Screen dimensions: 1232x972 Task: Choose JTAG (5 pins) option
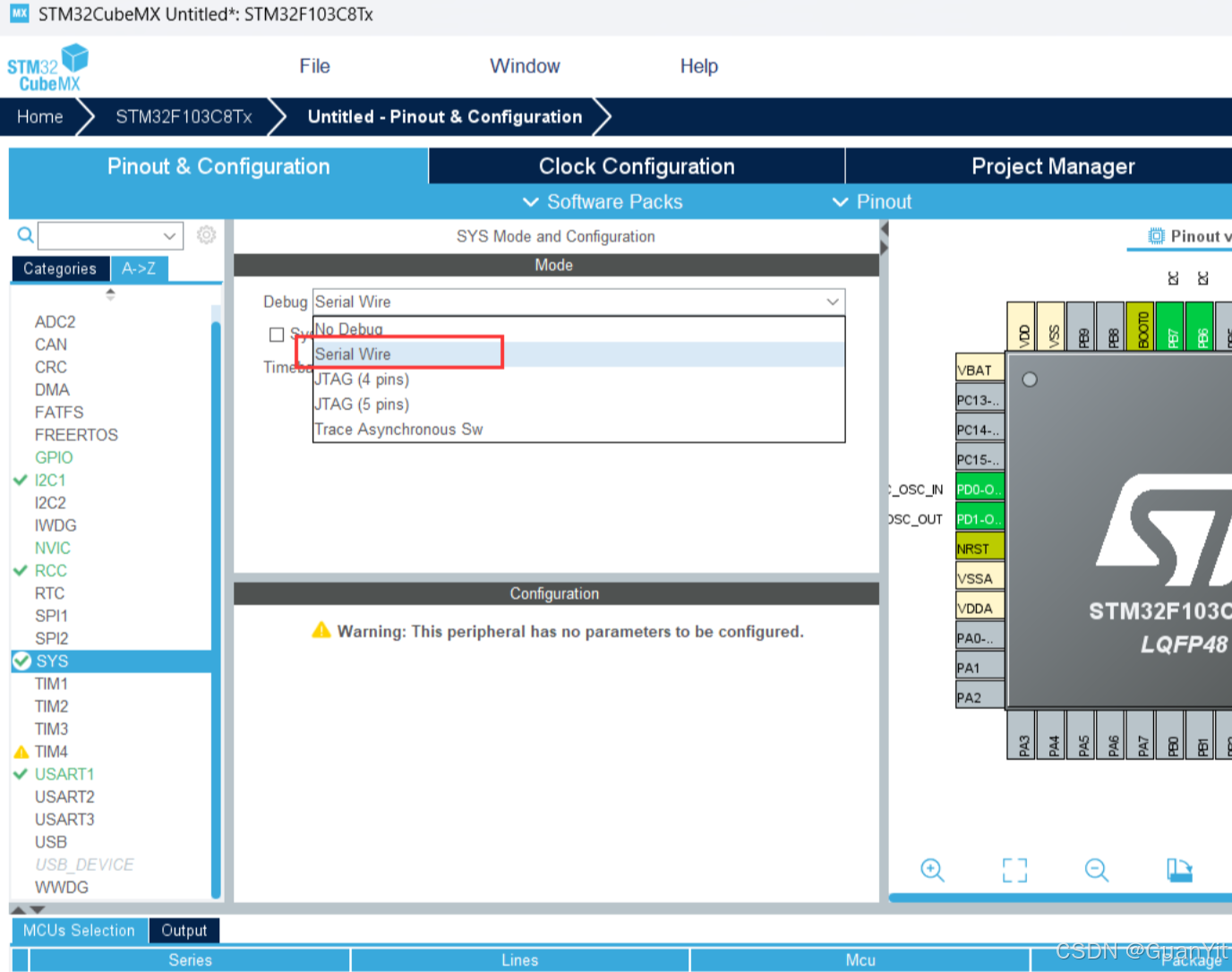tap(578, 405)
